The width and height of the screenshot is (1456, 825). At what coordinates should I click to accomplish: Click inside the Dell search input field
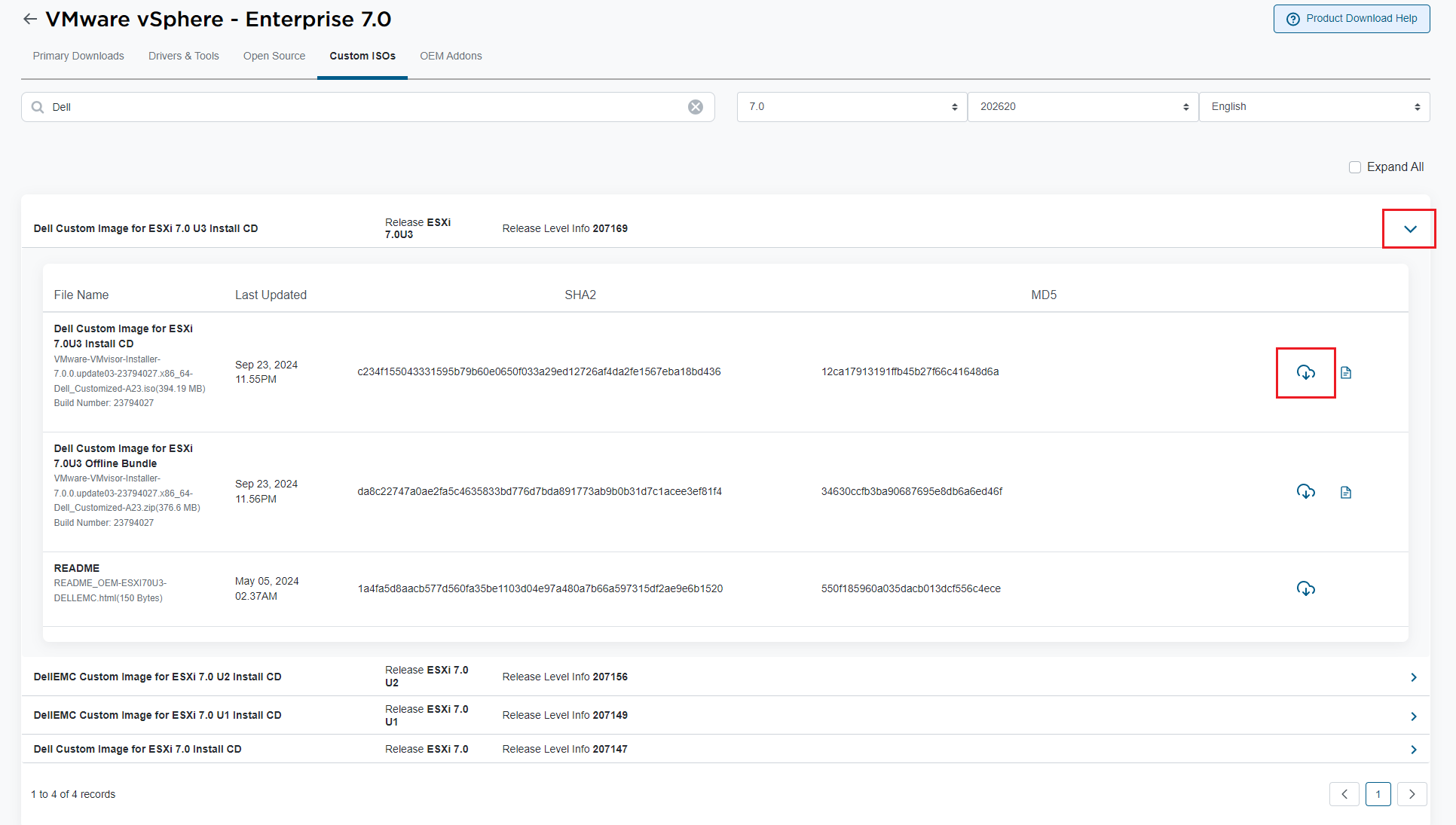click(x=301, y=106)
